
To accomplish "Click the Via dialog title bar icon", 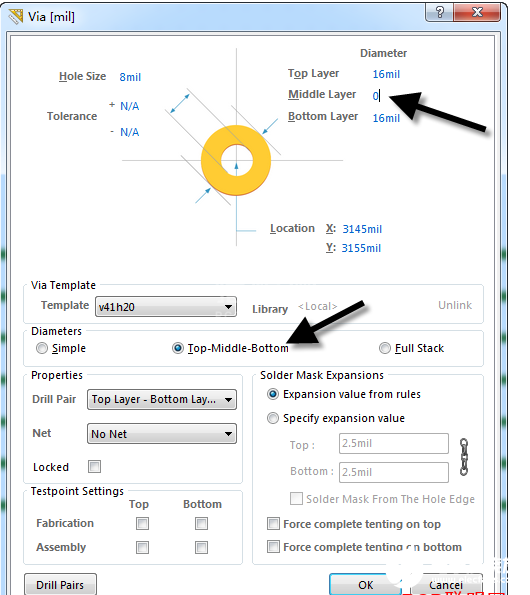I will click(16, 17).
